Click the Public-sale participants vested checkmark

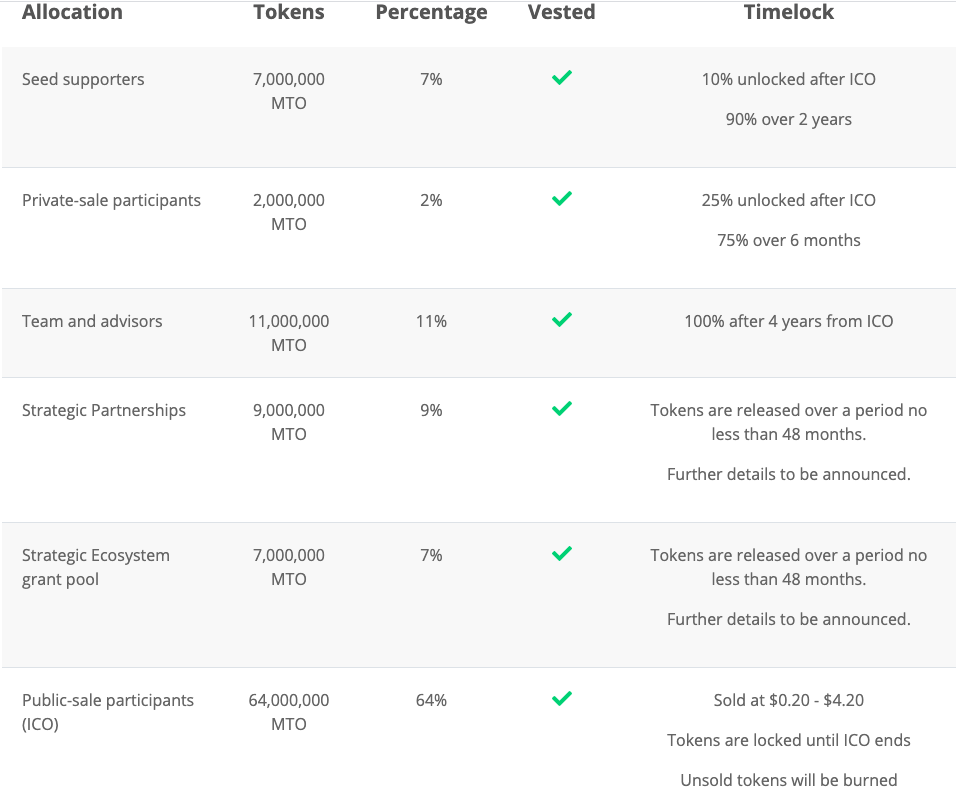pos(562,699)
